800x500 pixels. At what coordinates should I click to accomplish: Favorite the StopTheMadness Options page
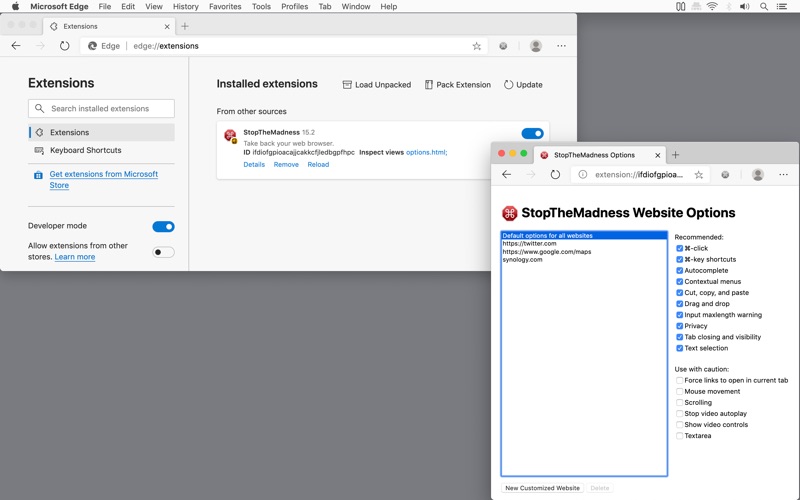coord(698,174)
